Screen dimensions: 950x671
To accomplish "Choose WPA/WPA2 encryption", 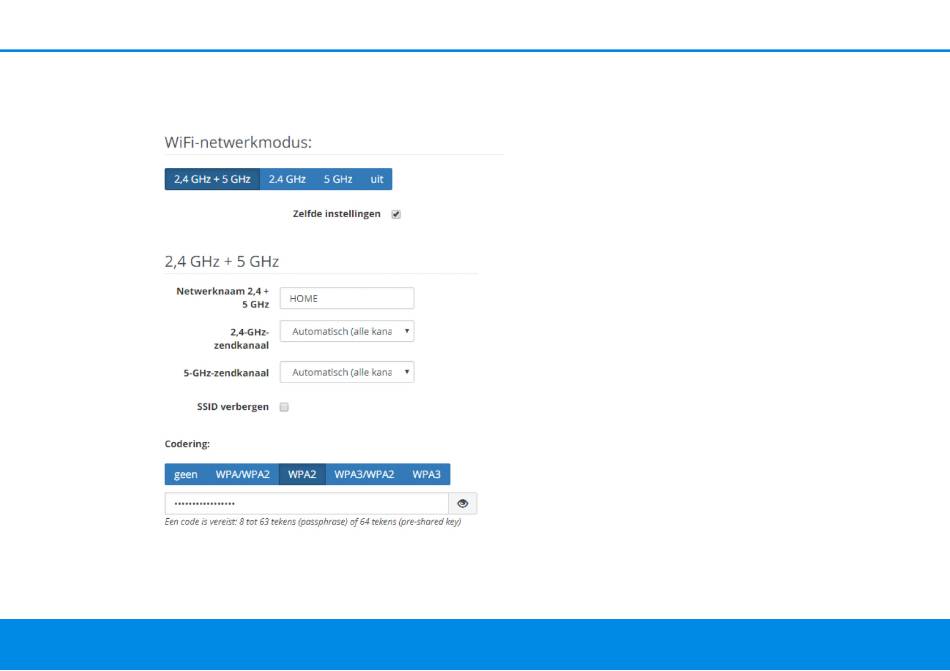I will pos(242,474).
